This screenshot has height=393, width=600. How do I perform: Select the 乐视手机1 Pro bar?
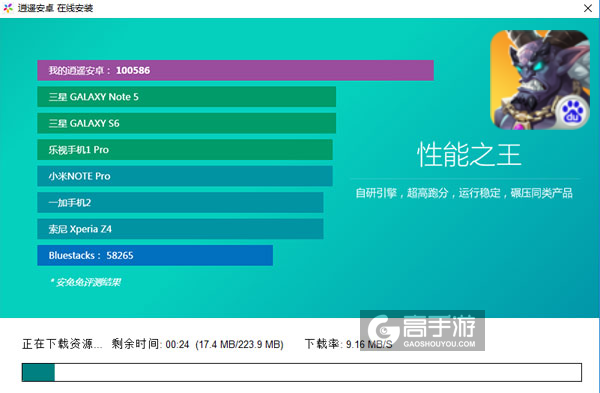(185, 150)
